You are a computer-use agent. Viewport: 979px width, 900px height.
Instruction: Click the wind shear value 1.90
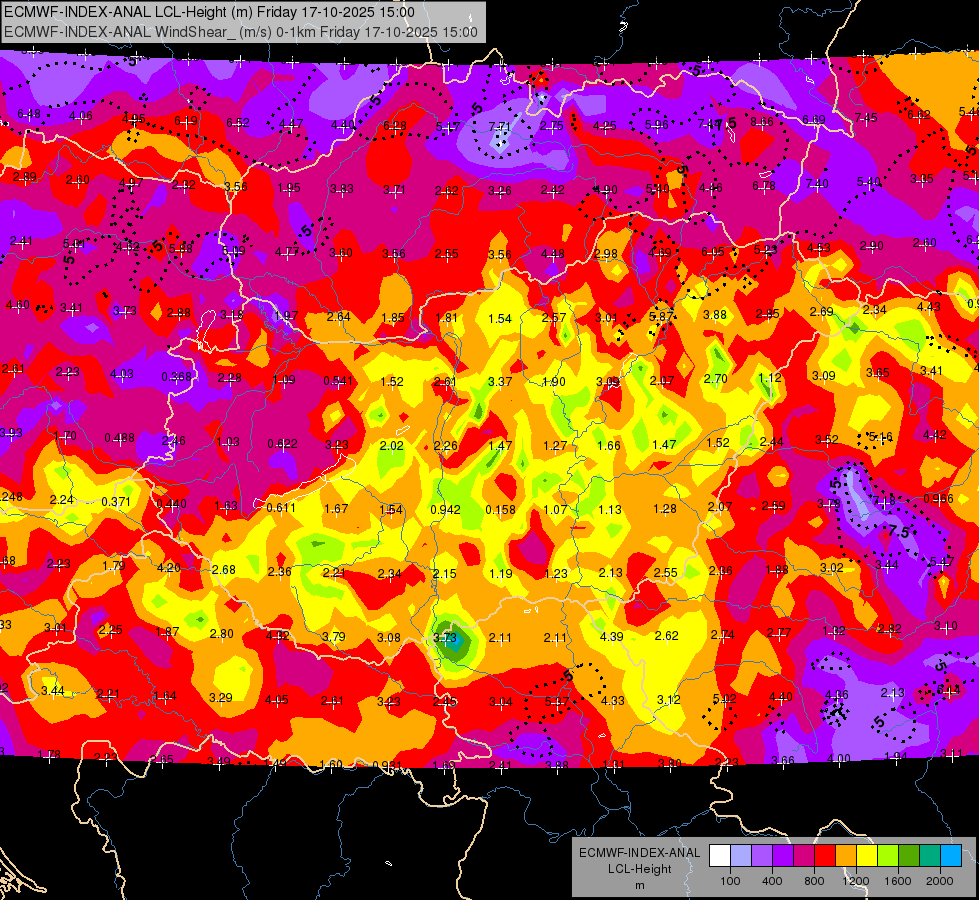[x=554, y=382]
